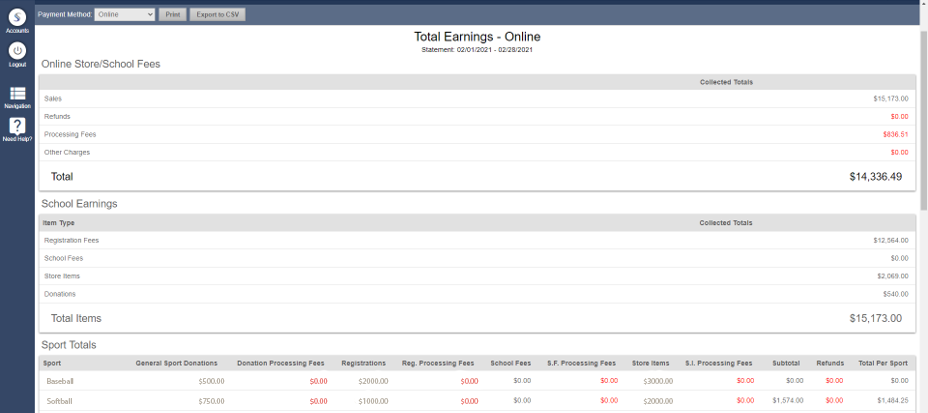Click Softball total per sport $1,484.25
Viewport: 928px width, 413px height.
pos(892,401)
